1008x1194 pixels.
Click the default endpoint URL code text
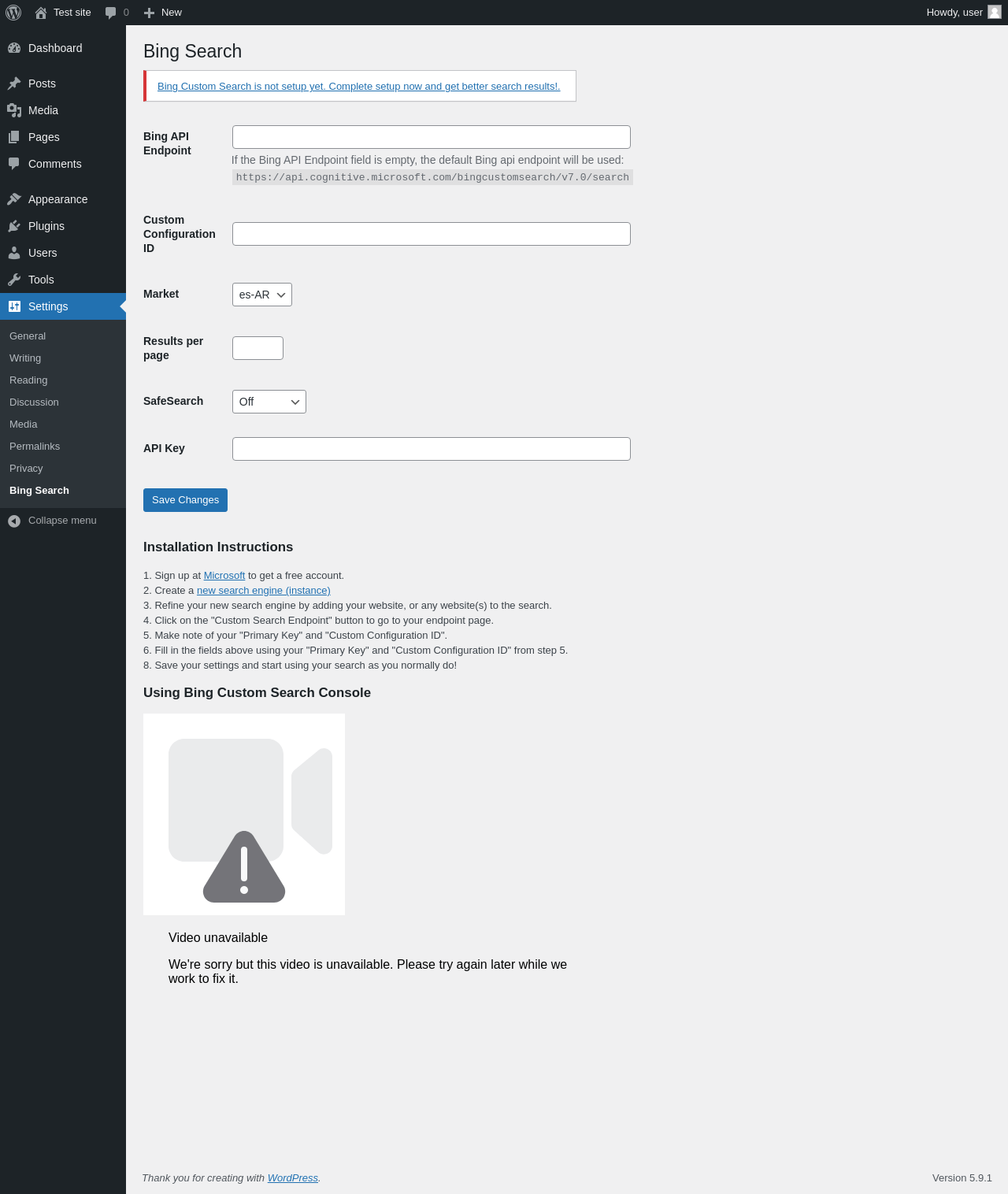click(432, 177)
